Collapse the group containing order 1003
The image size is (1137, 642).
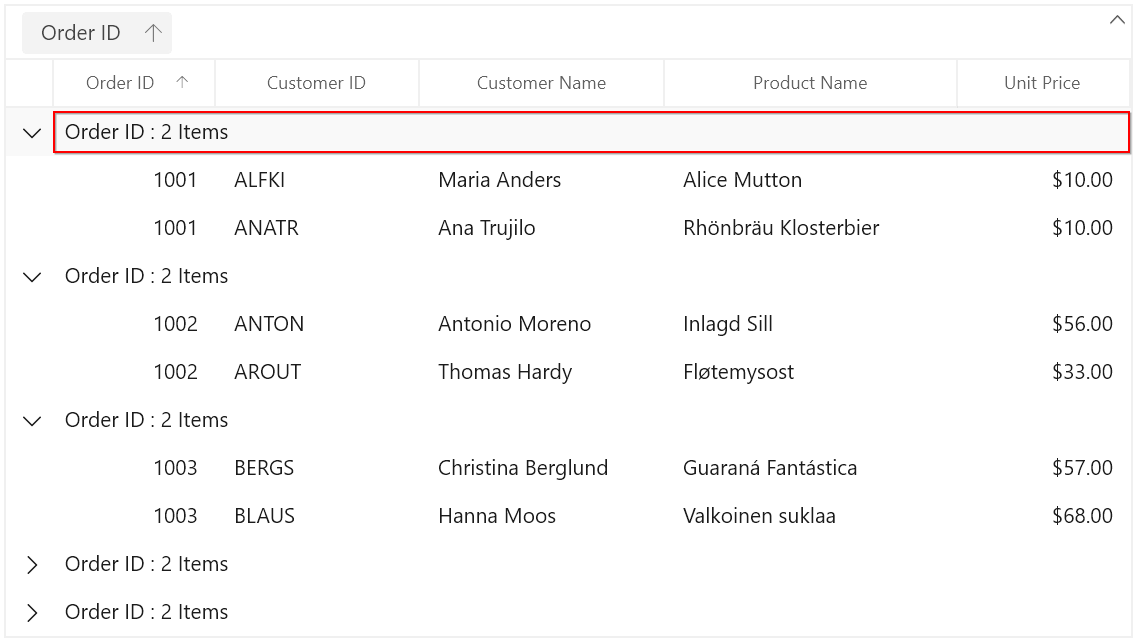click(x=32, y=421)
